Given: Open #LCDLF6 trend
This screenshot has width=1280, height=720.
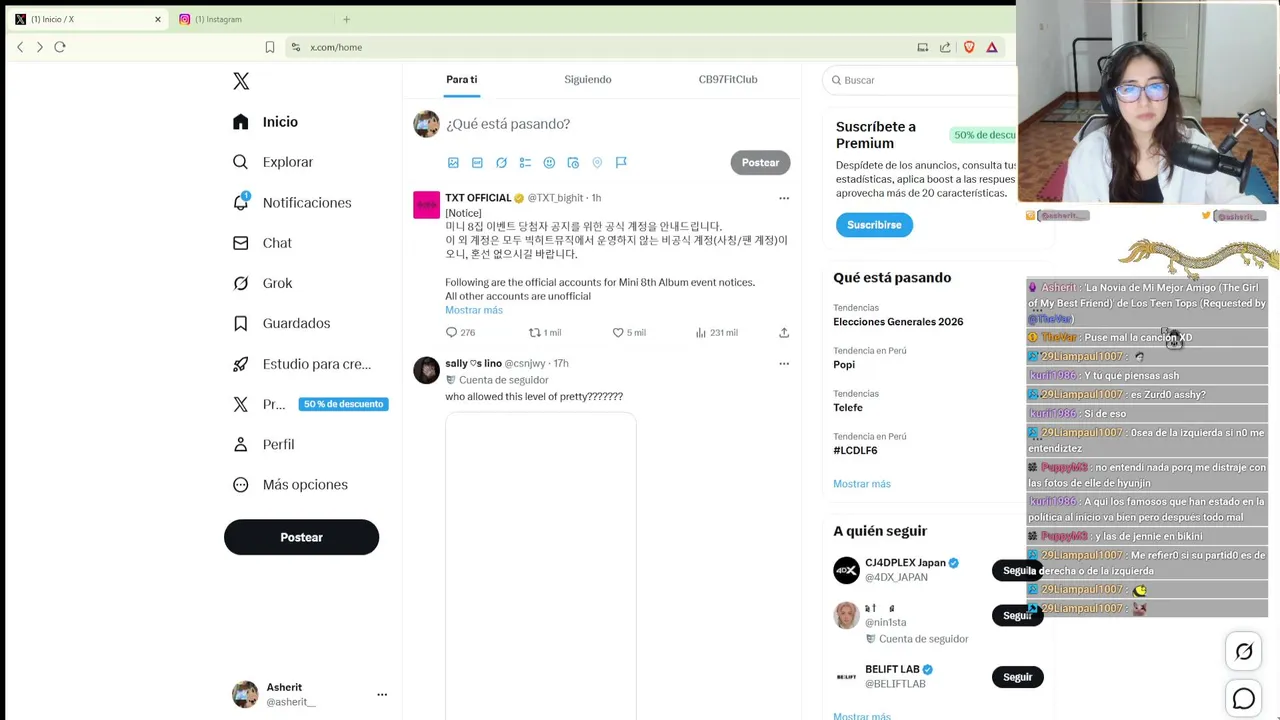Looking at the screenshot, I should click(855, 451).
